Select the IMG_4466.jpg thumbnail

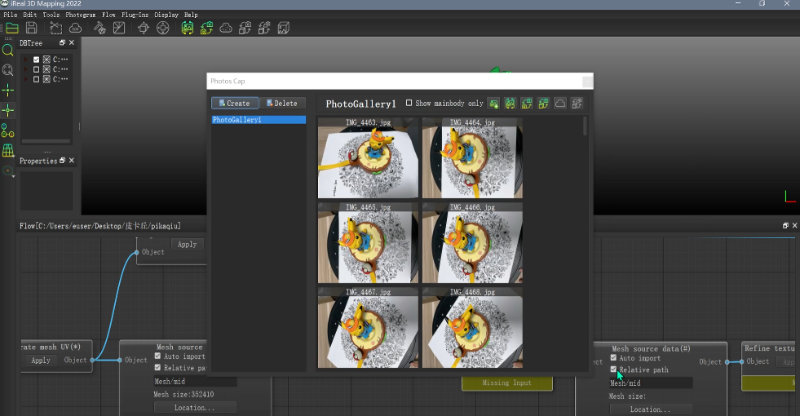point(472,243)
